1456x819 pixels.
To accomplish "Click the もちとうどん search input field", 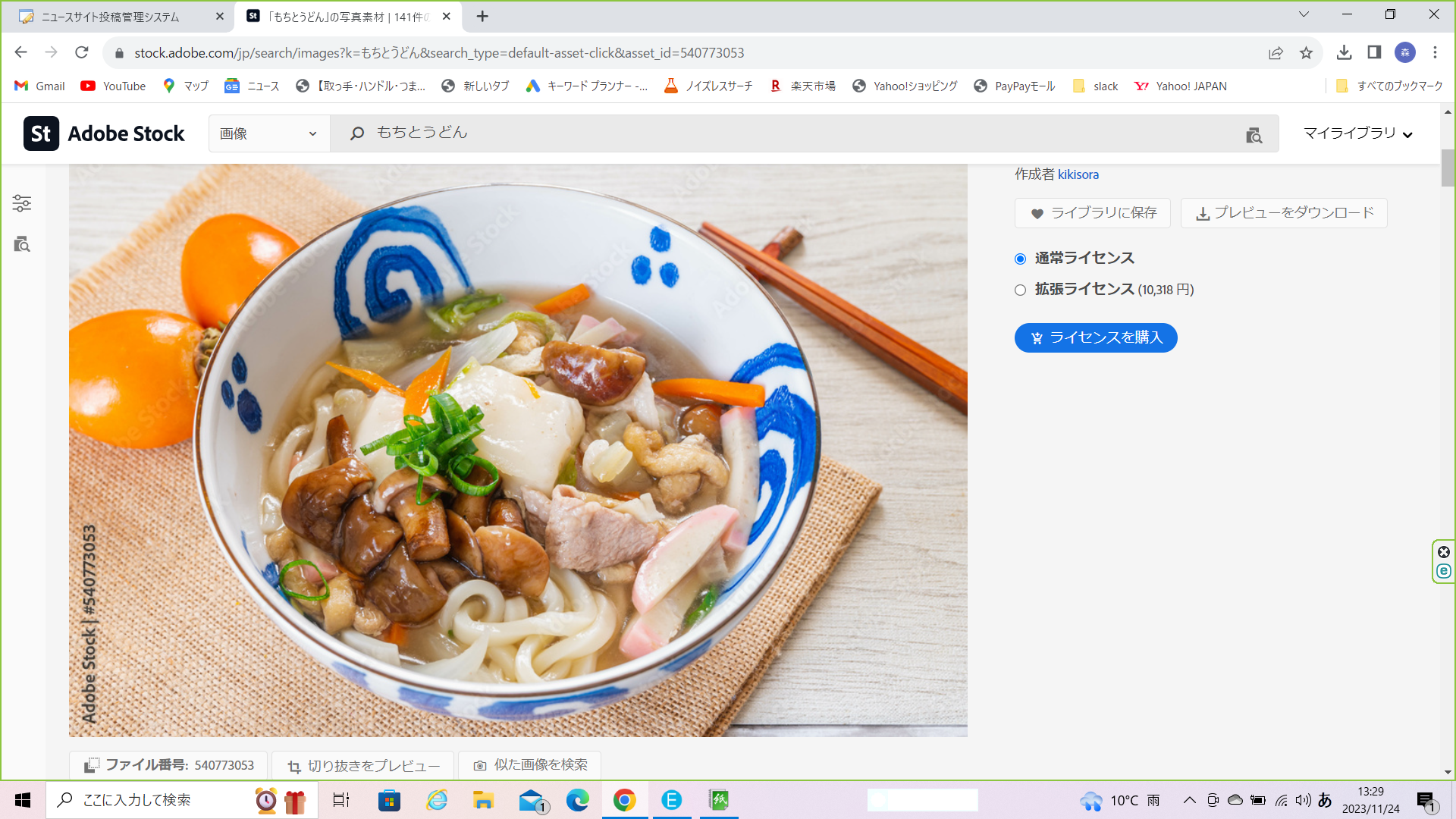I will pos(804,133).
